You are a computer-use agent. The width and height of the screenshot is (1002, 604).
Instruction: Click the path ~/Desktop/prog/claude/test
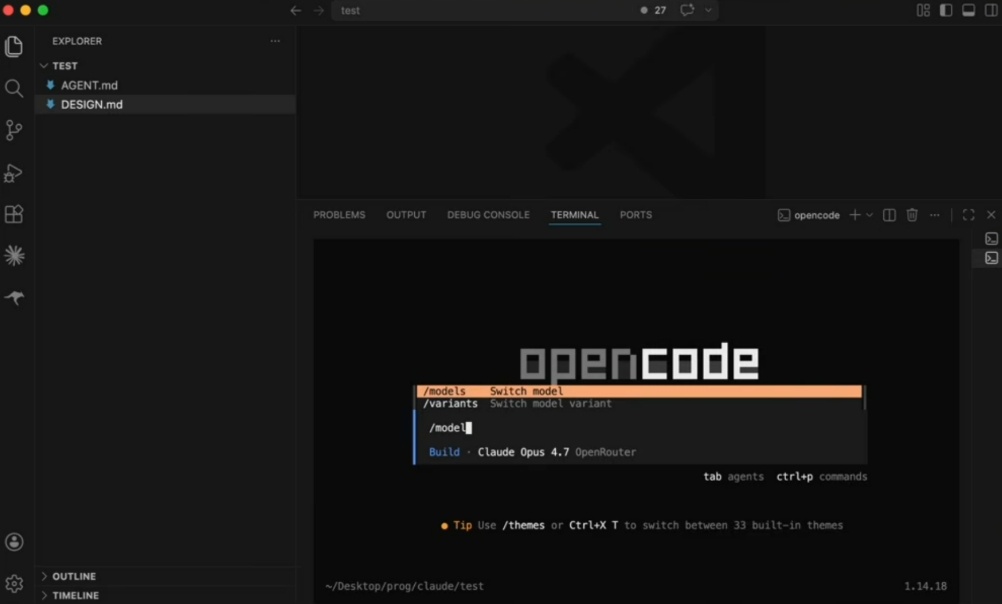pyautogui.click(x=405, y=586)
